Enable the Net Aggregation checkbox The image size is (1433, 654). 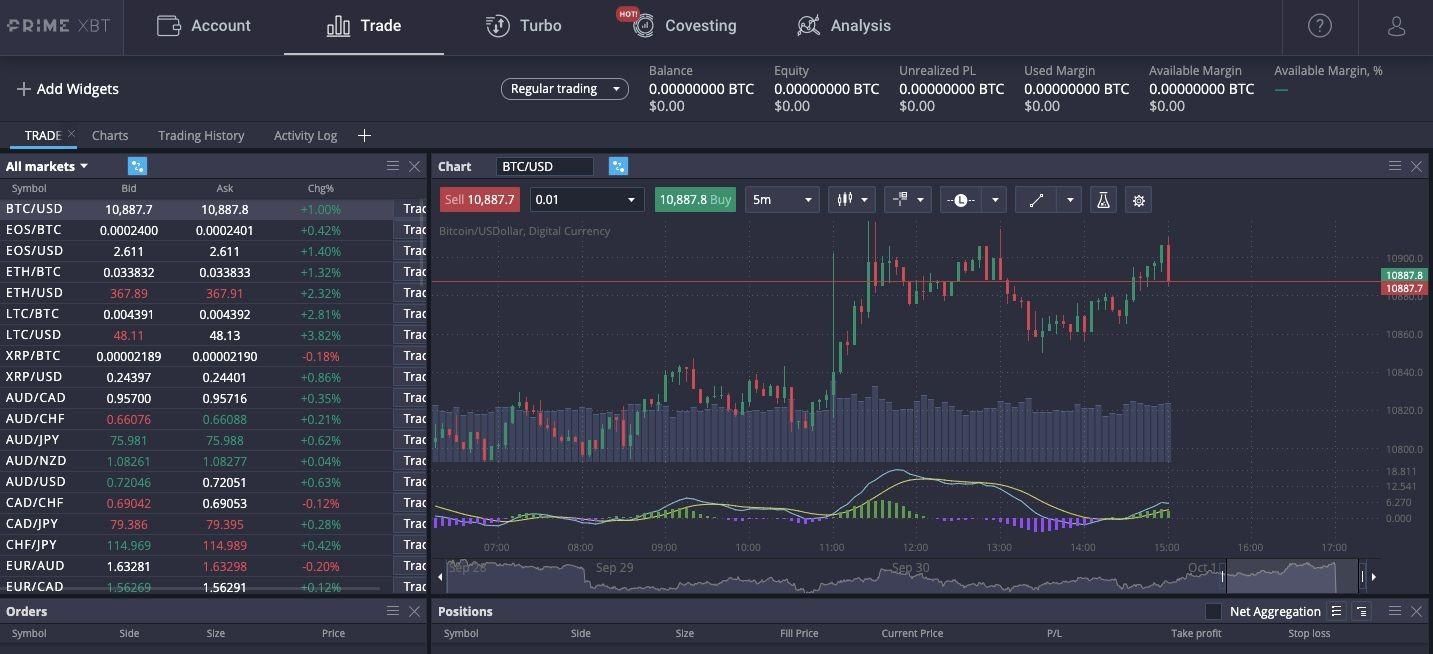[1213, 611]
